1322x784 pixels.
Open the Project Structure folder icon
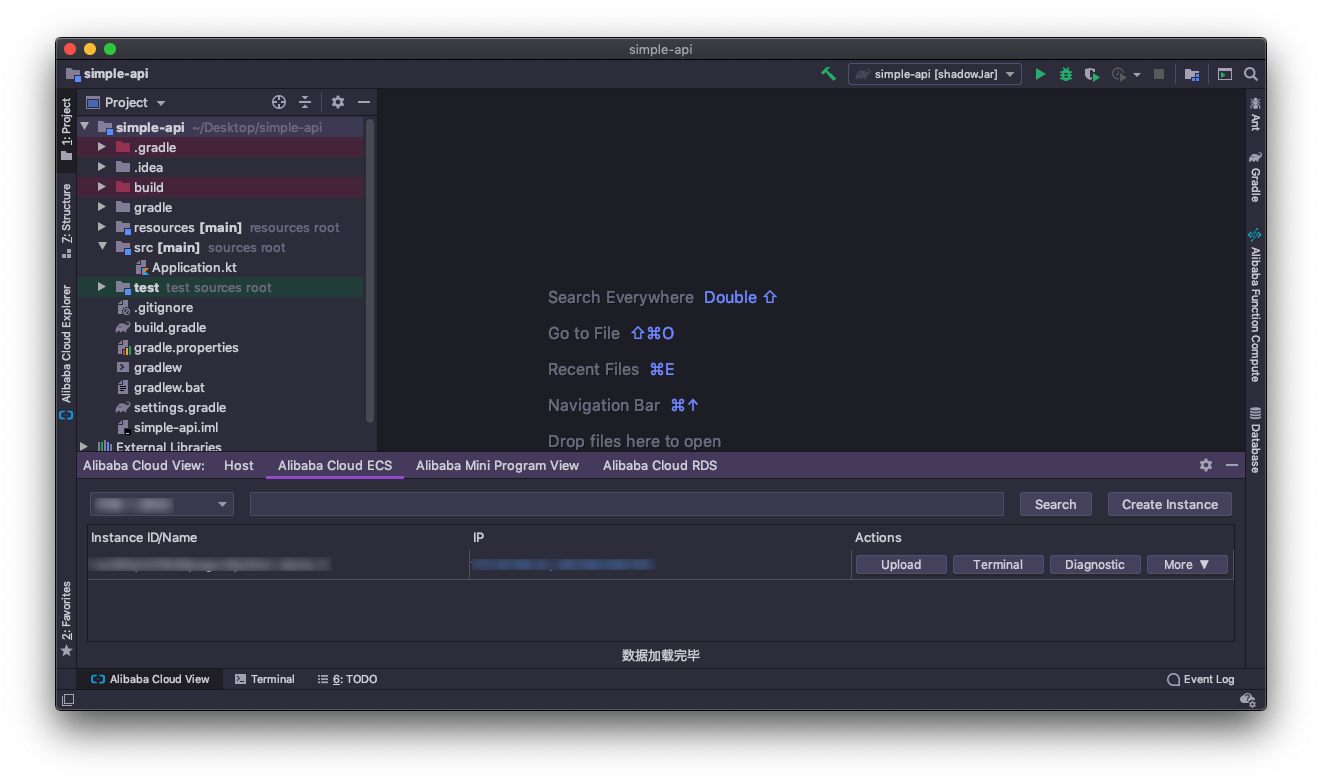point(1192,74)
